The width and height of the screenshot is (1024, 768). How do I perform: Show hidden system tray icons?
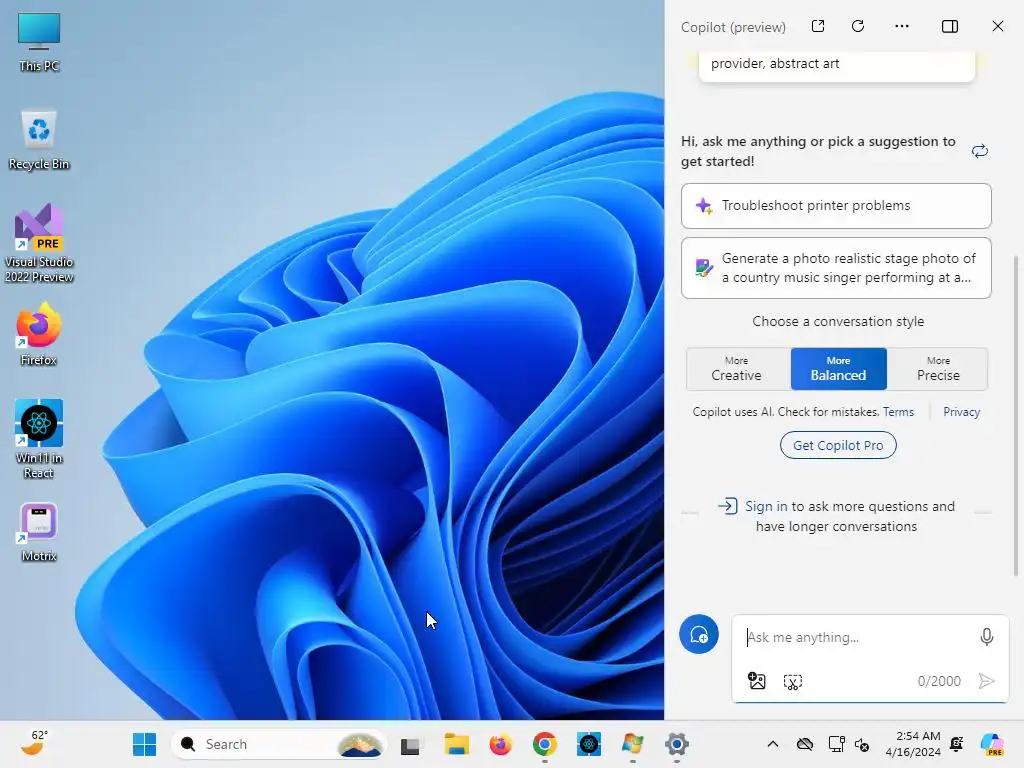pos(773,744)
